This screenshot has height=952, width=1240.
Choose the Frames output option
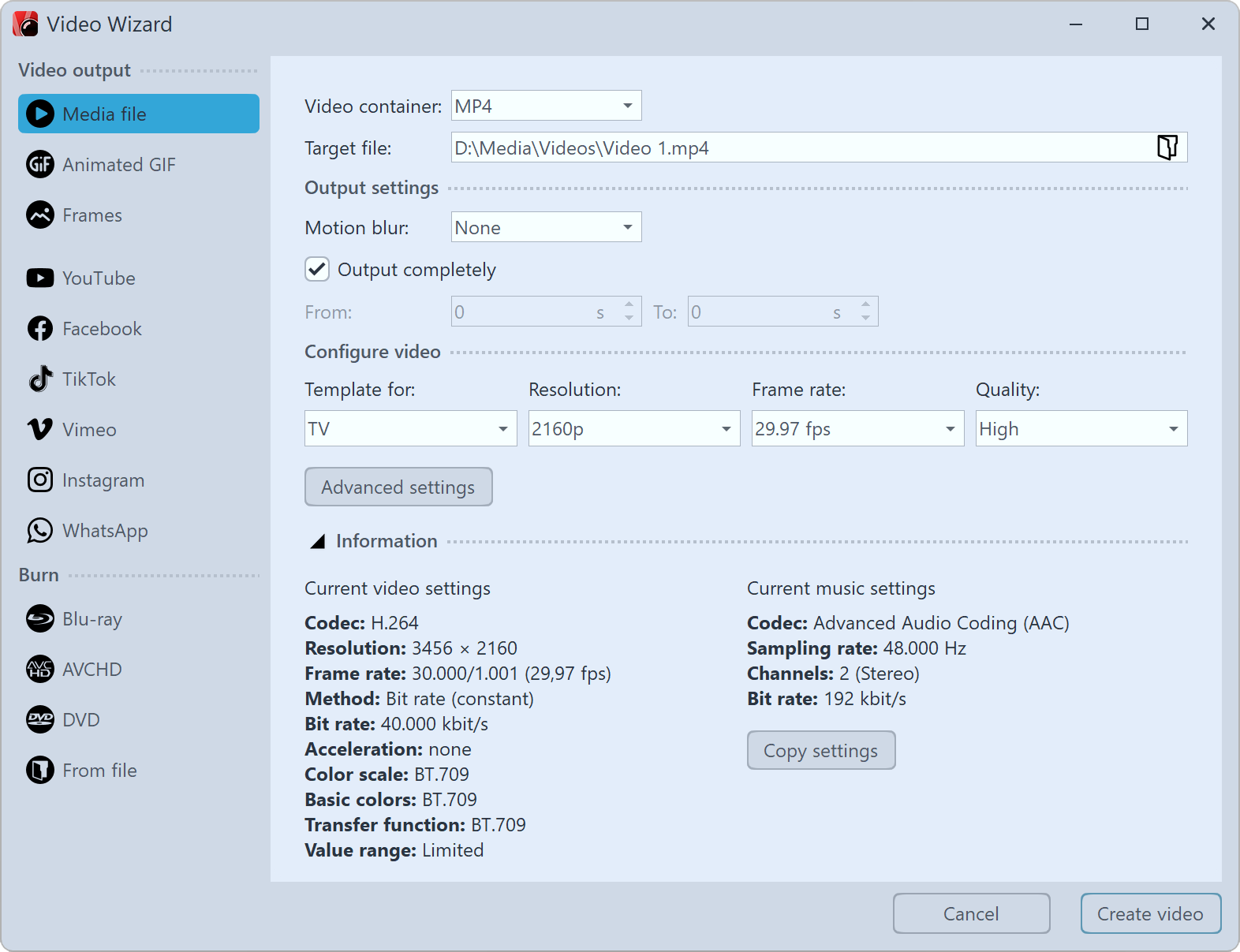[x=139, y=215]
